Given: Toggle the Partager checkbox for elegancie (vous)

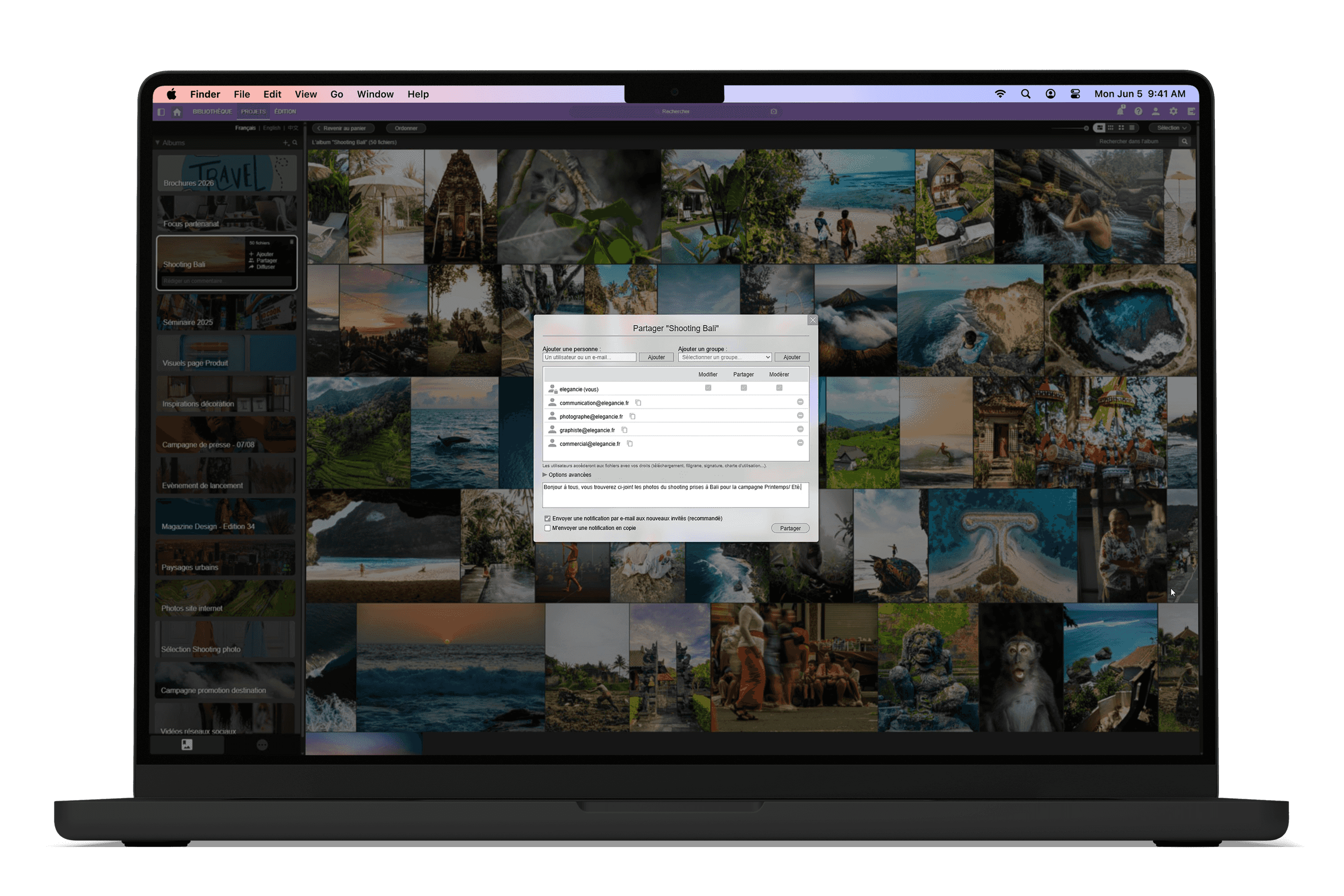Looking at the screenshot, I should point(744,388).
